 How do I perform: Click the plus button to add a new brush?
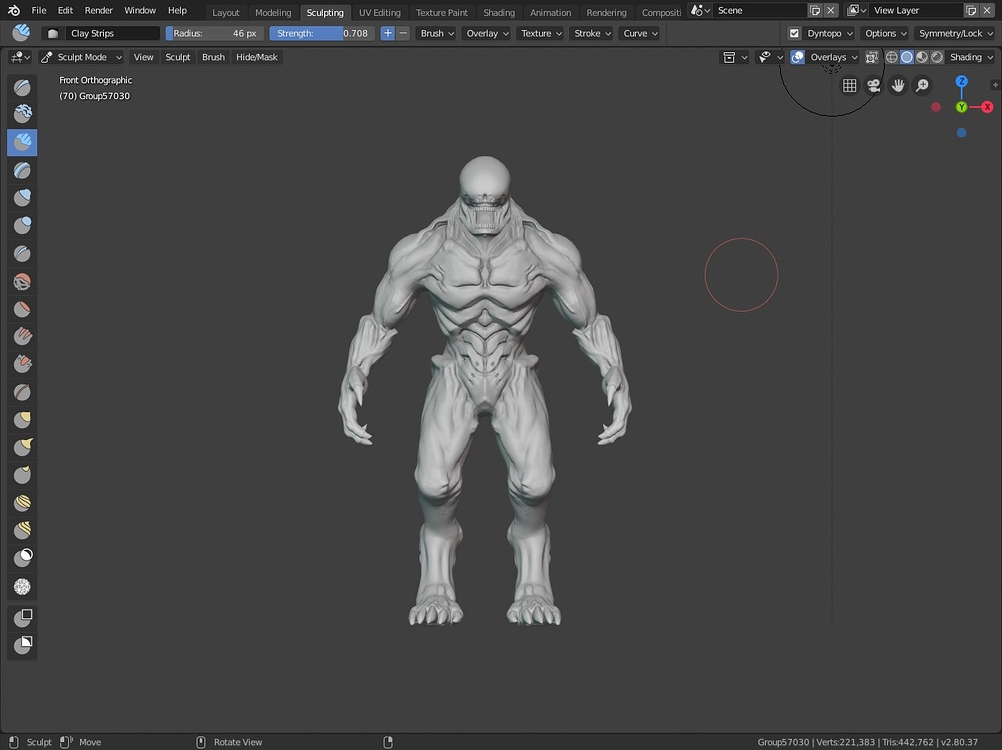click(387, 33)
